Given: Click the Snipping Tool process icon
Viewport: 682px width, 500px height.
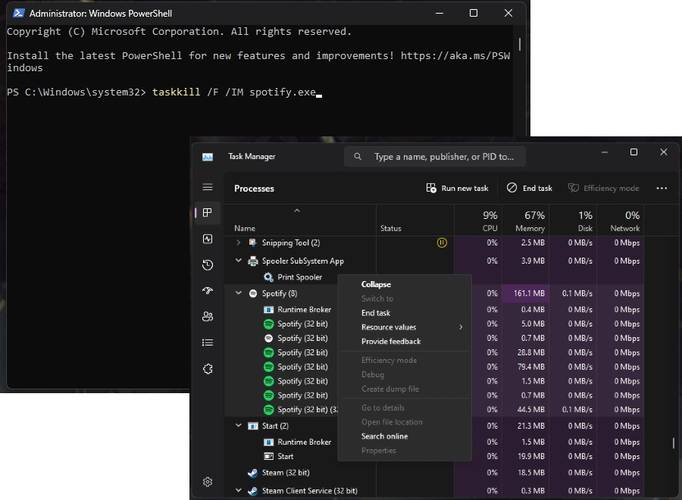Looking at the screenshot, I should tap(252, 243).
